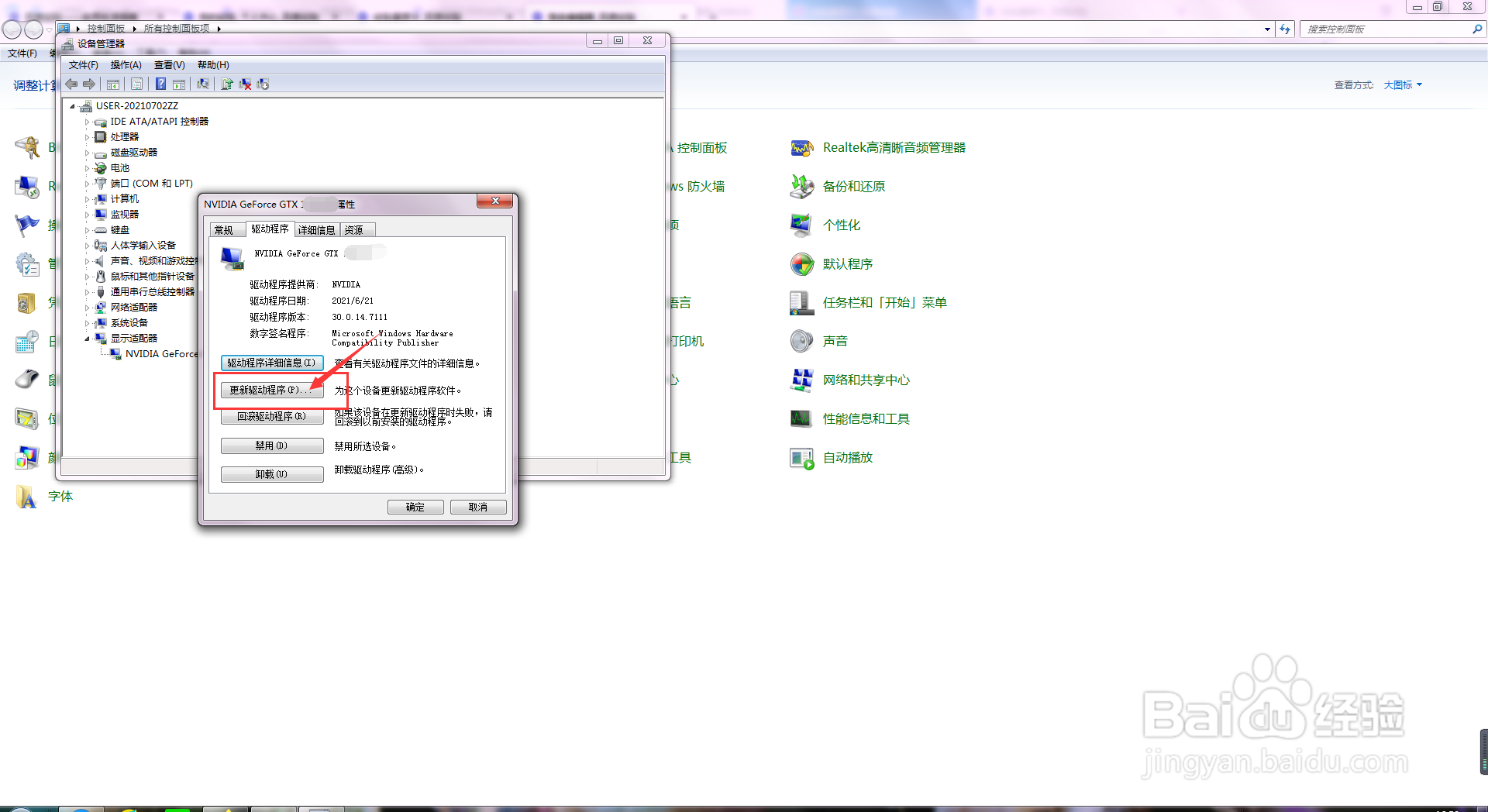
Task: Select the 驱动程序 tab
Action: [x=270, y=229]
